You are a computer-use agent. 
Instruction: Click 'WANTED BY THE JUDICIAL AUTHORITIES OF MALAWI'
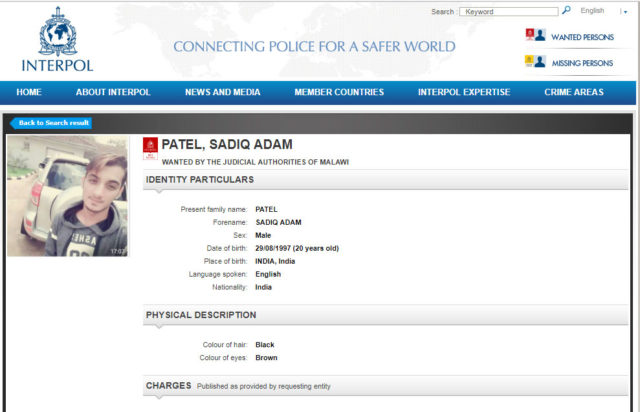click(x=255, y=162)
